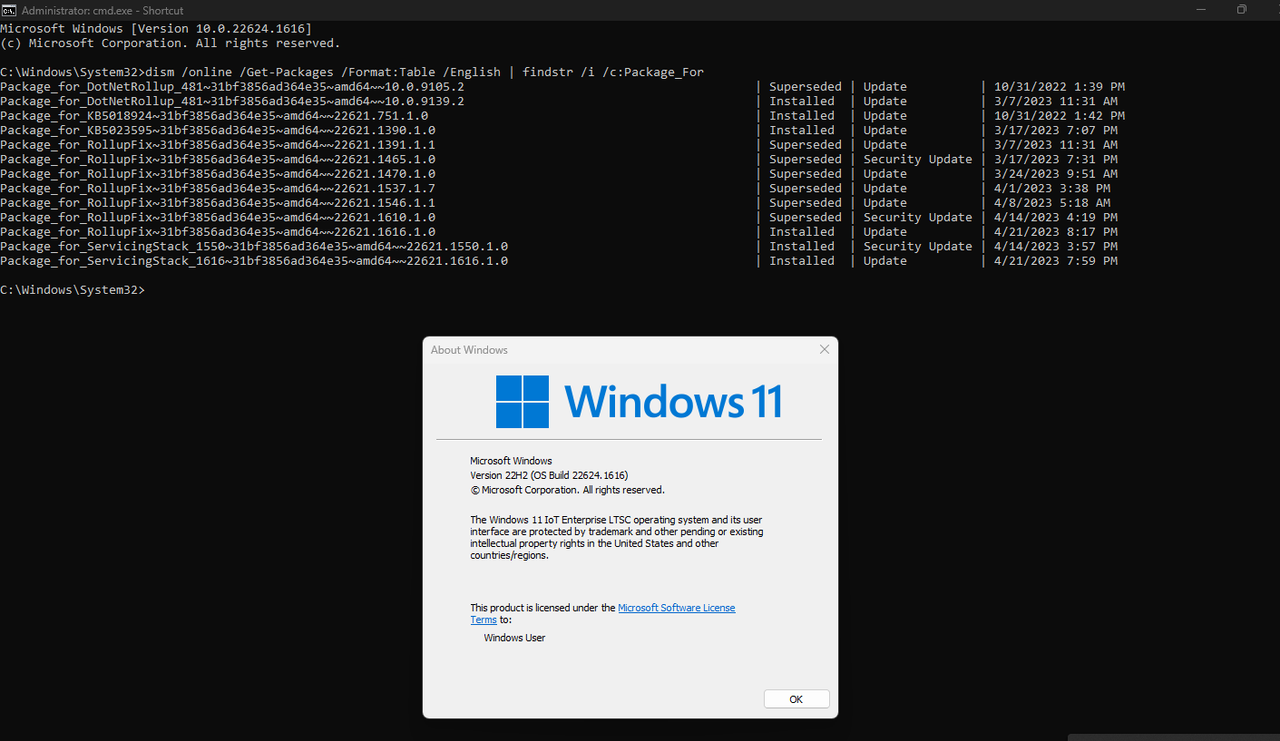
Task: Click the date 3/7/2023 11:31 AM on the DotNetRollup_481 10.0.9139.2 row
Action: click(1056, 101)
